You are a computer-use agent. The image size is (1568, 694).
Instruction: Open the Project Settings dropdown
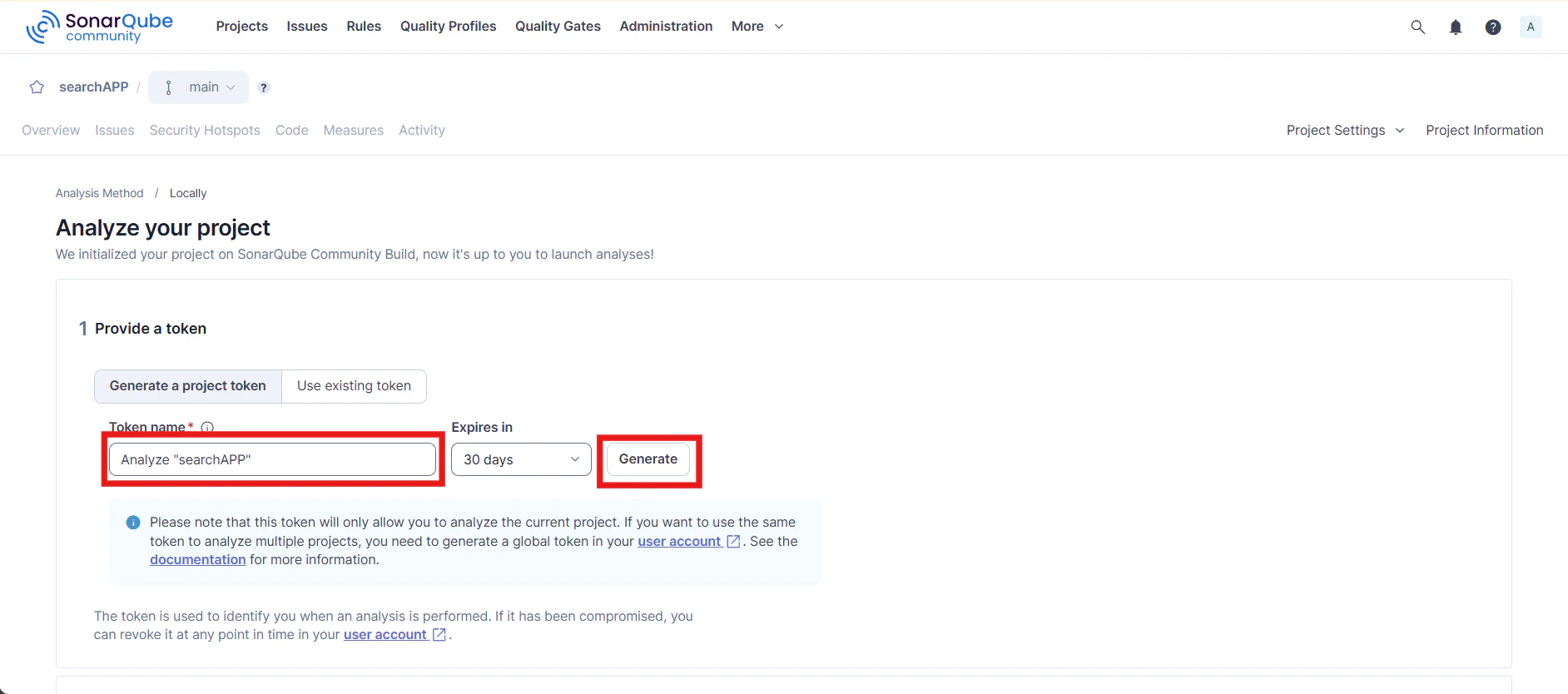pos(1345,131)
